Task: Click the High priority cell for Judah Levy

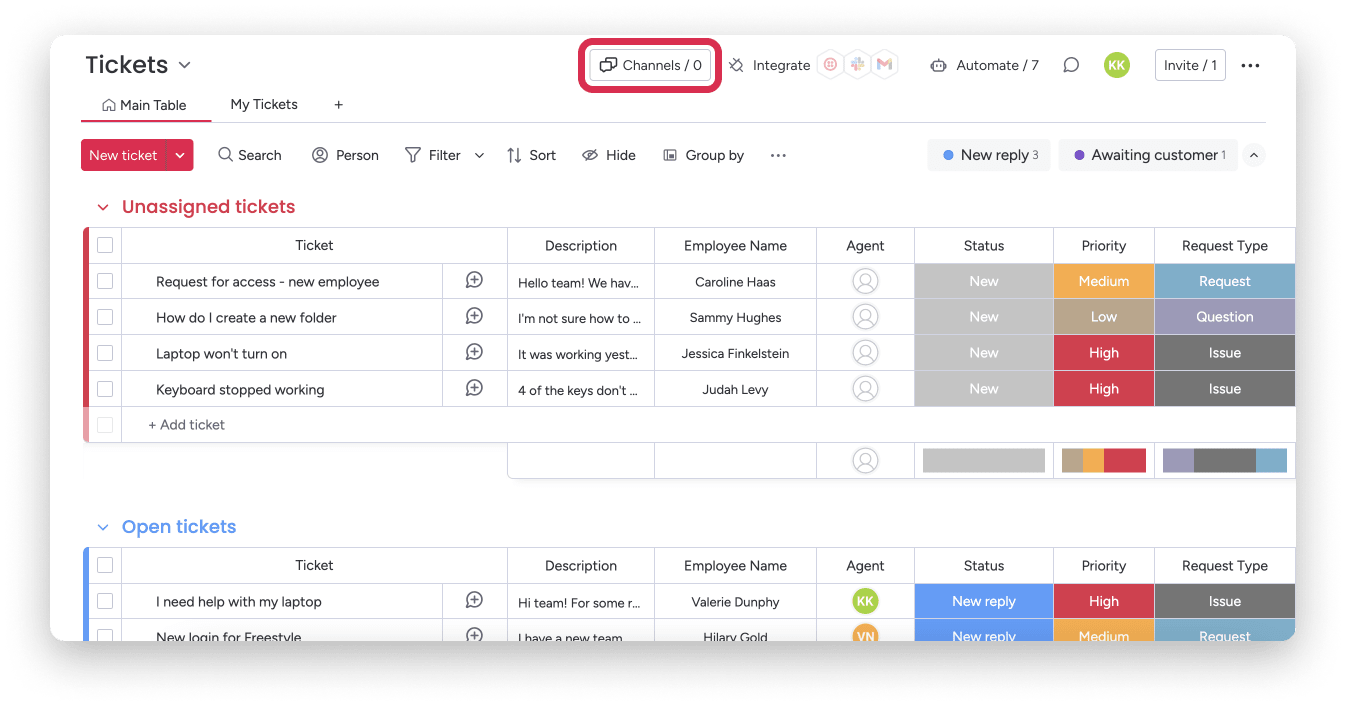Action: pyautogui.click(x=1104, y=389)
